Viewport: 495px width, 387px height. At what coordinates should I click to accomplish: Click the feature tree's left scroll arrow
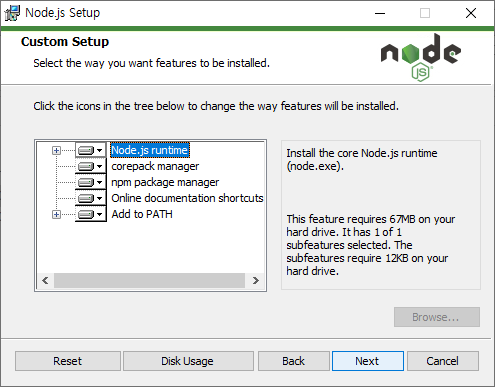point(45,281)
